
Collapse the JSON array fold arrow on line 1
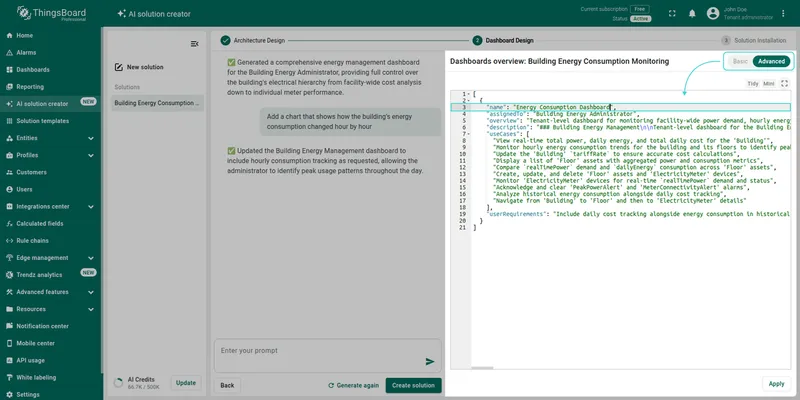coord(469,94)
